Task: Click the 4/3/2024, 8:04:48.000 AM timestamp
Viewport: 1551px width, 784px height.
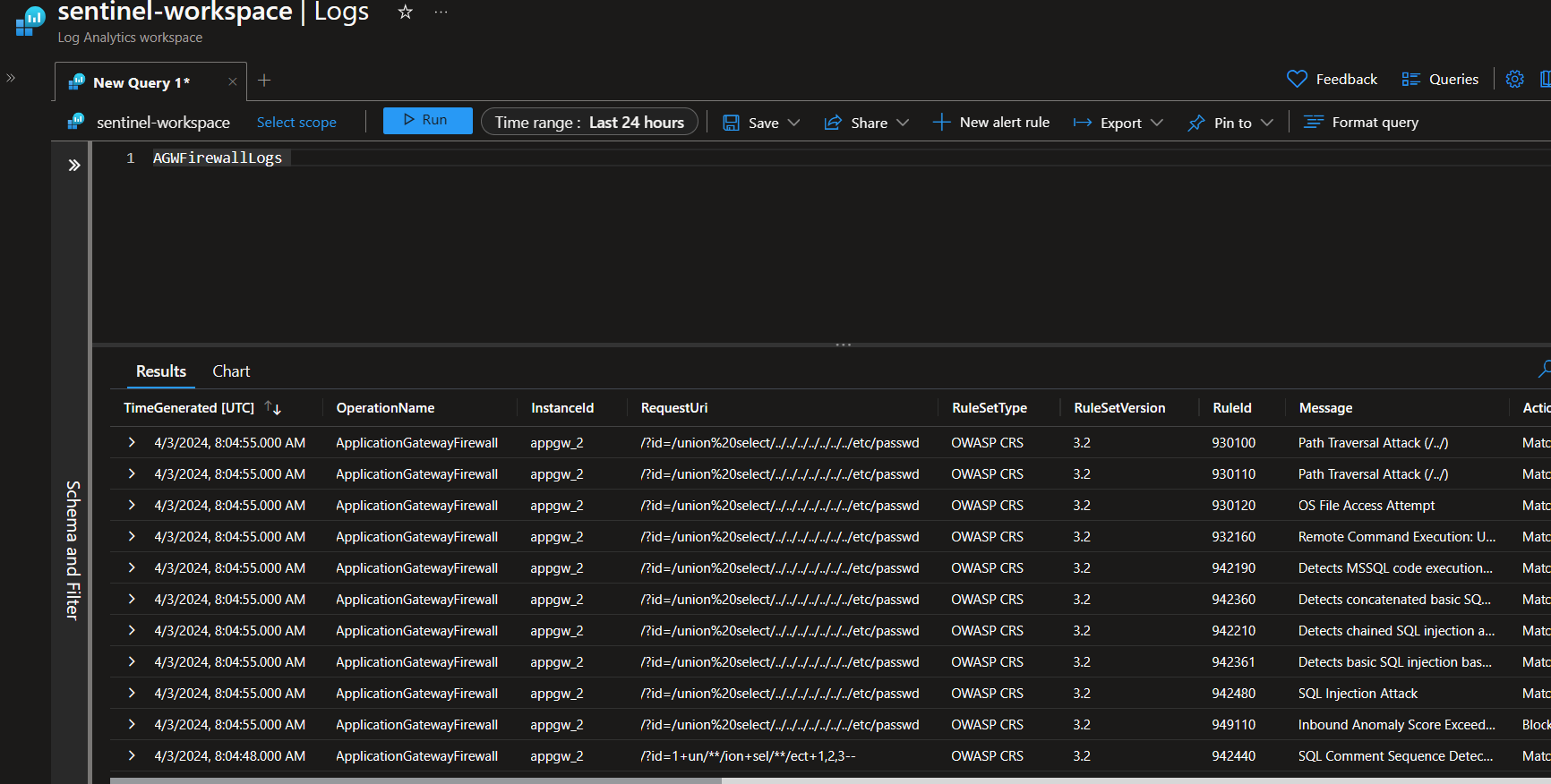Action: (229, 756)
